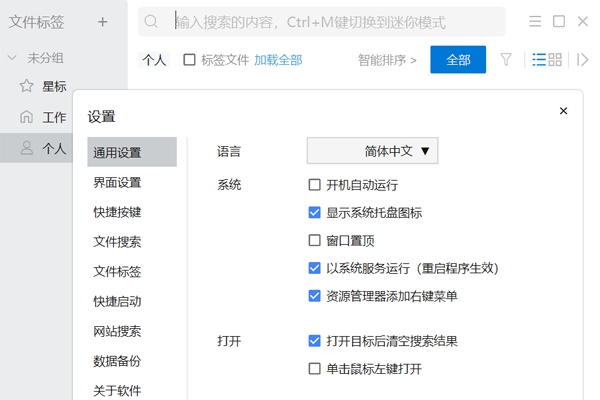Click the blue 全部 button
The height and width of the screenshot is (400, 600).
458,60
